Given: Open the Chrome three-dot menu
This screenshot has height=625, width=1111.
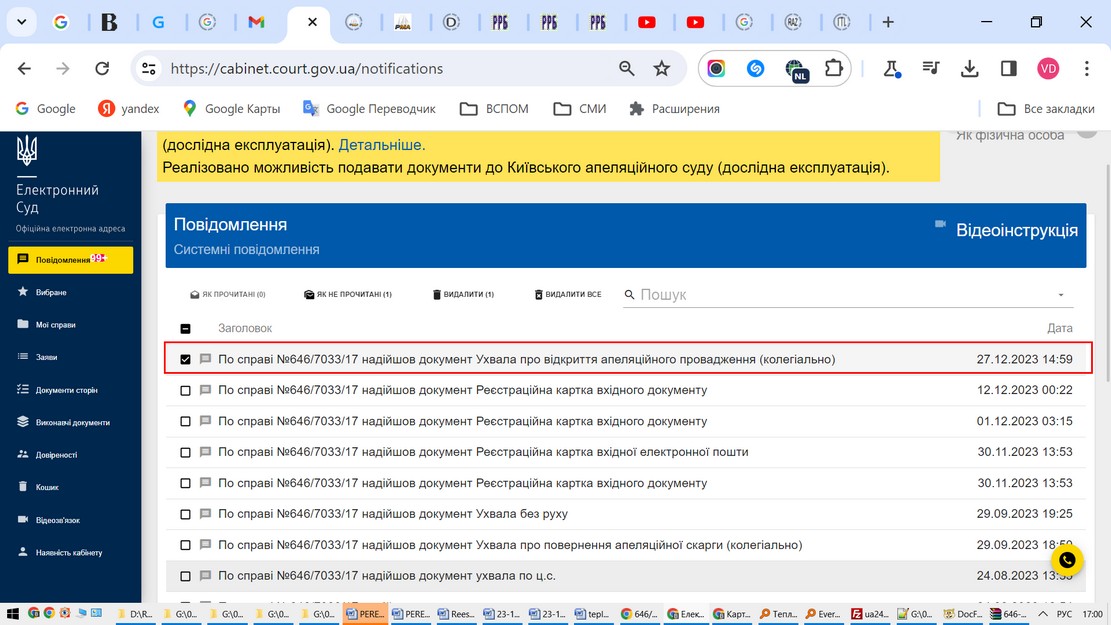Looking at the screenshot, I should tap(1087, 69).
